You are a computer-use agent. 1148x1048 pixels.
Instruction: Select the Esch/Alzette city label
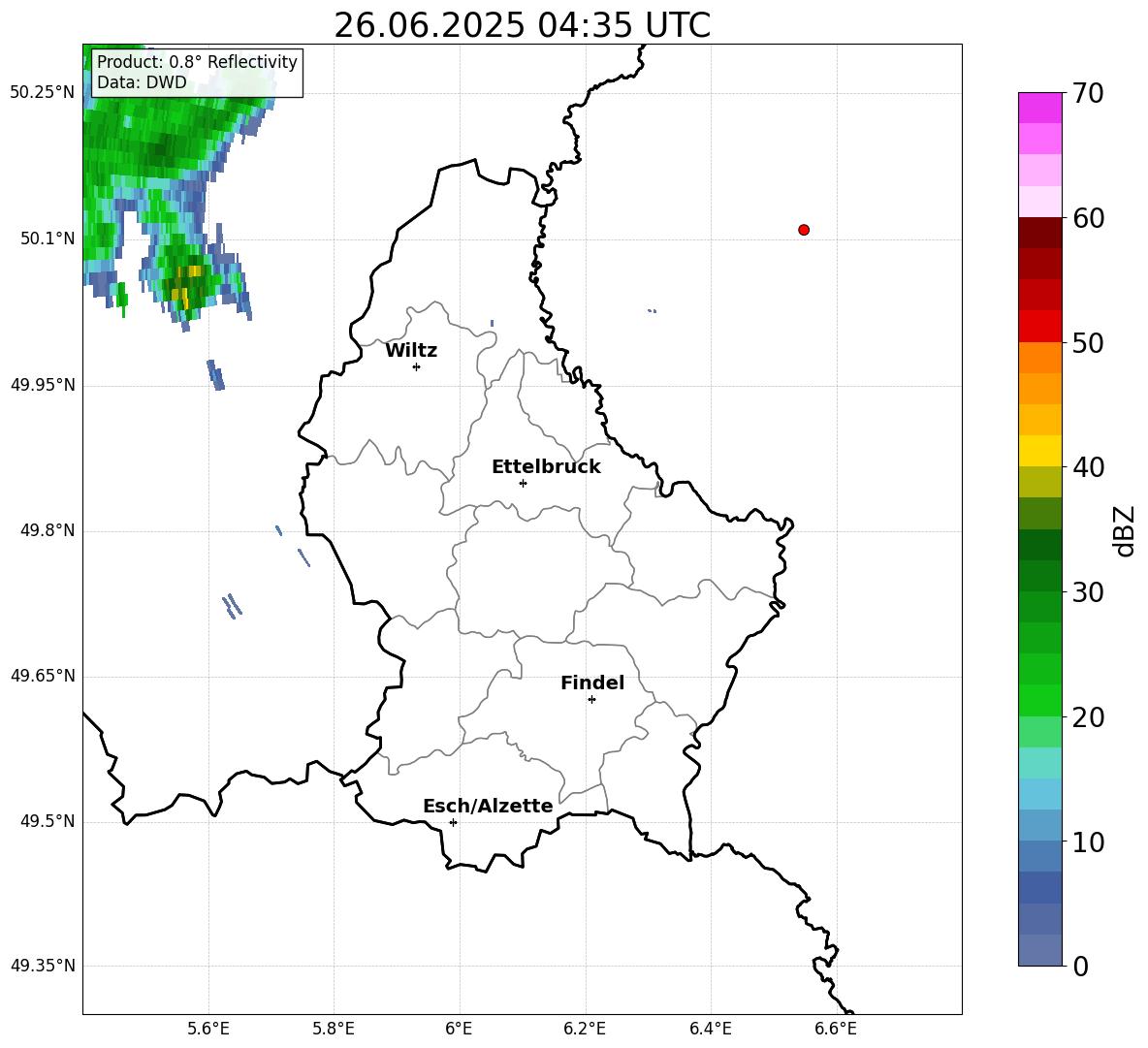tap(488, 806)
